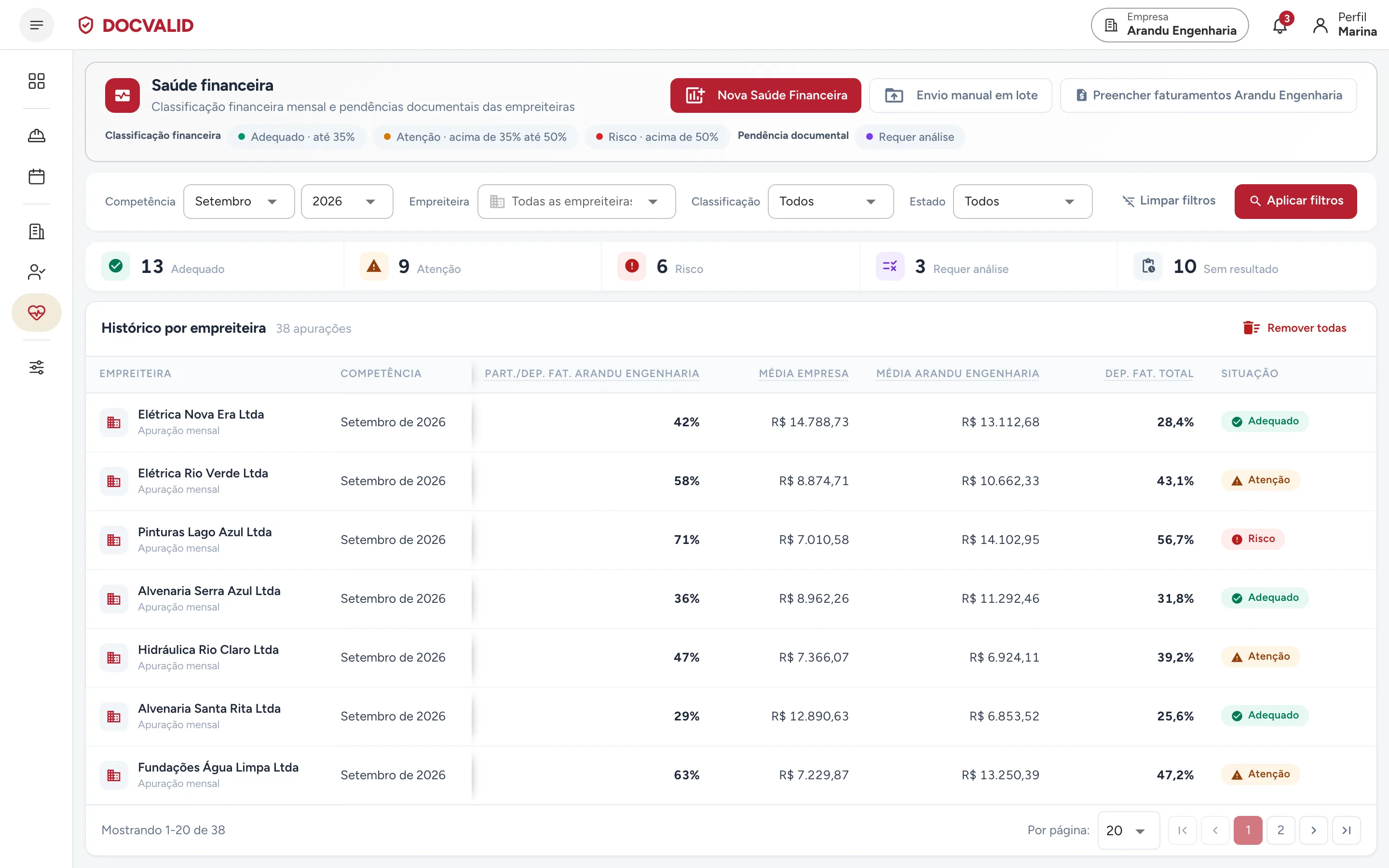Click the Atenção warning triangle summary icon

(x=374, y=266)
